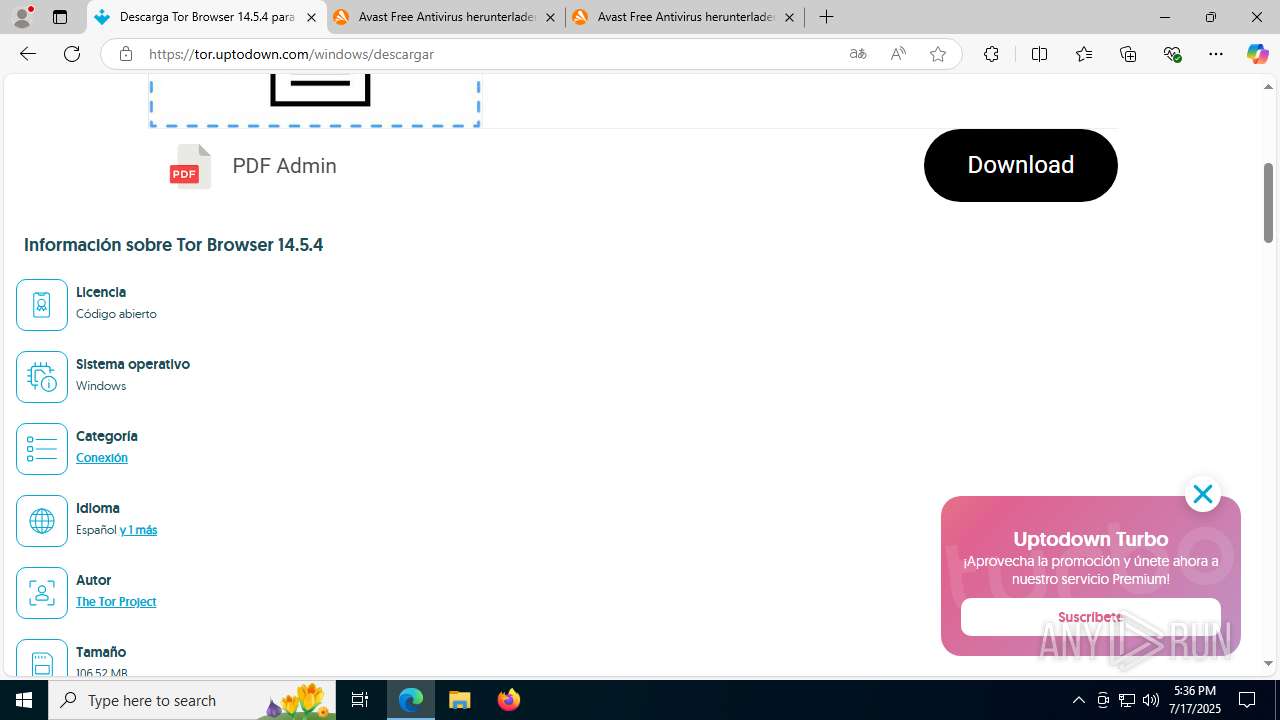Viewport: 1280px width, 720px height.
Task: Reload the current page
Action: tap(72, 54)
